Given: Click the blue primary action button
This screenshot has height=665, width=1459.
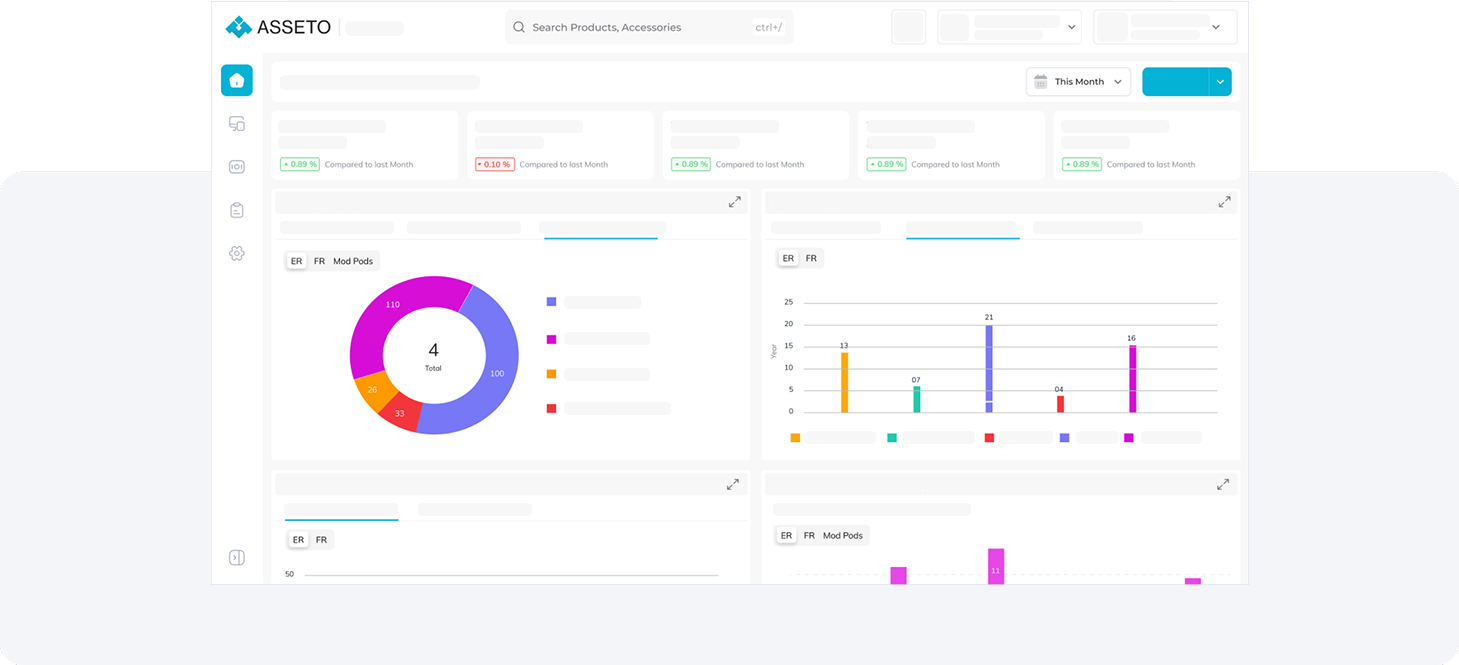Looking at the screenshot, I should 1175,82.
